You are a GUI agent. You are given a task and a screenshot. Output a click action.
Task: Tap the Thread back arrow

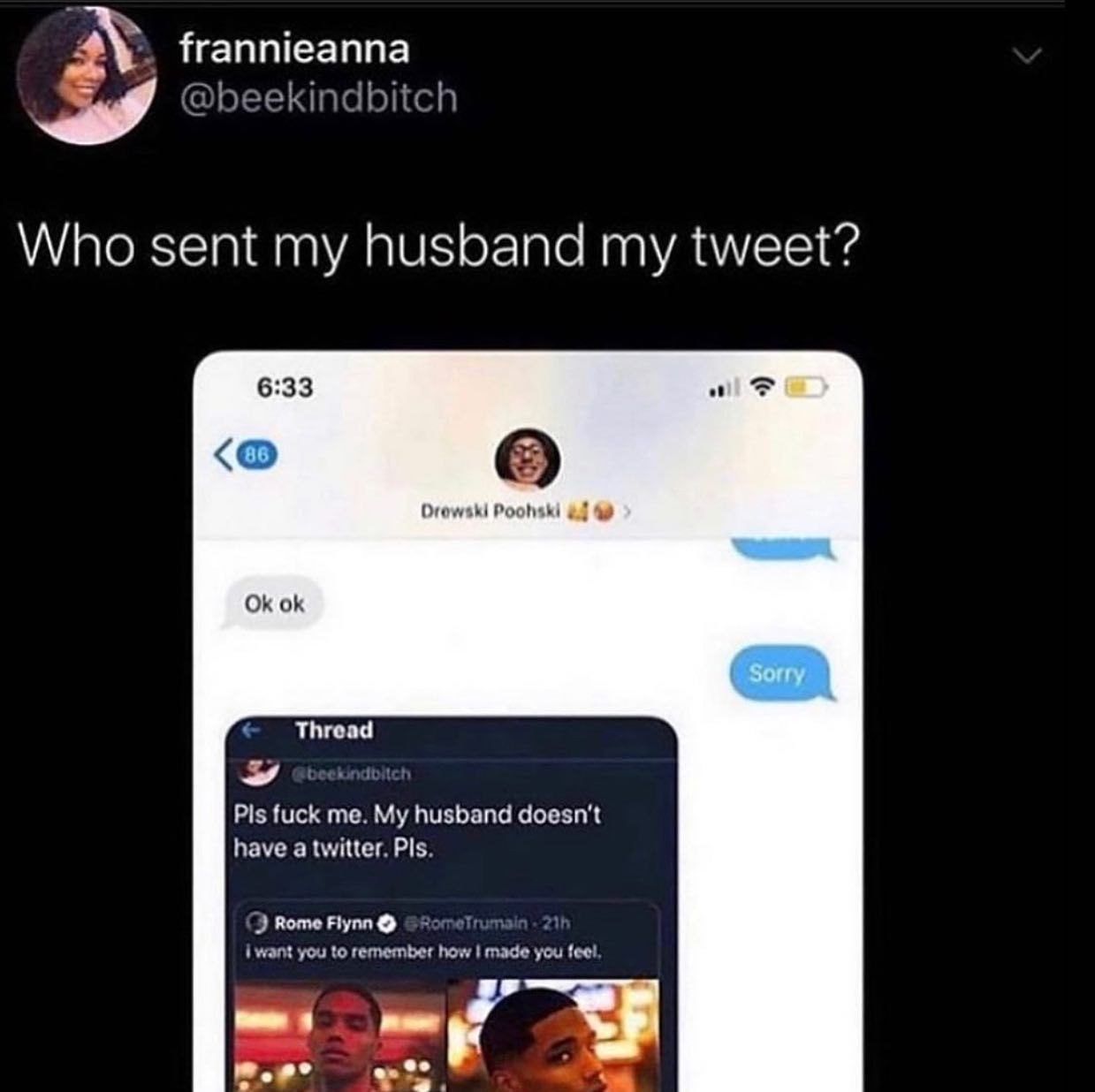coord(252,731)
